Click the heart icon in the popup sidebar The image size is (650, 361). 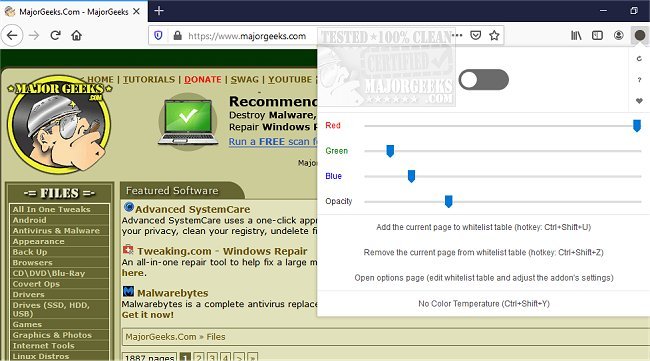pyautogui.click(x=639, y=101)
